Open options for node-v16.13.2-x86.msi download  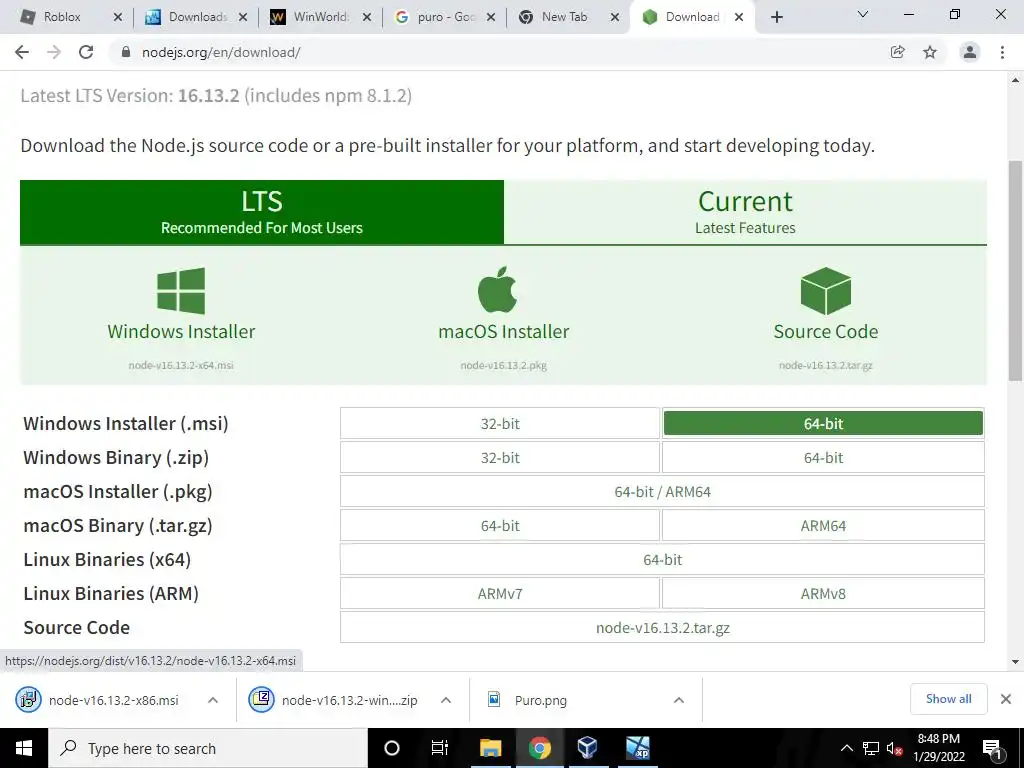213,700
